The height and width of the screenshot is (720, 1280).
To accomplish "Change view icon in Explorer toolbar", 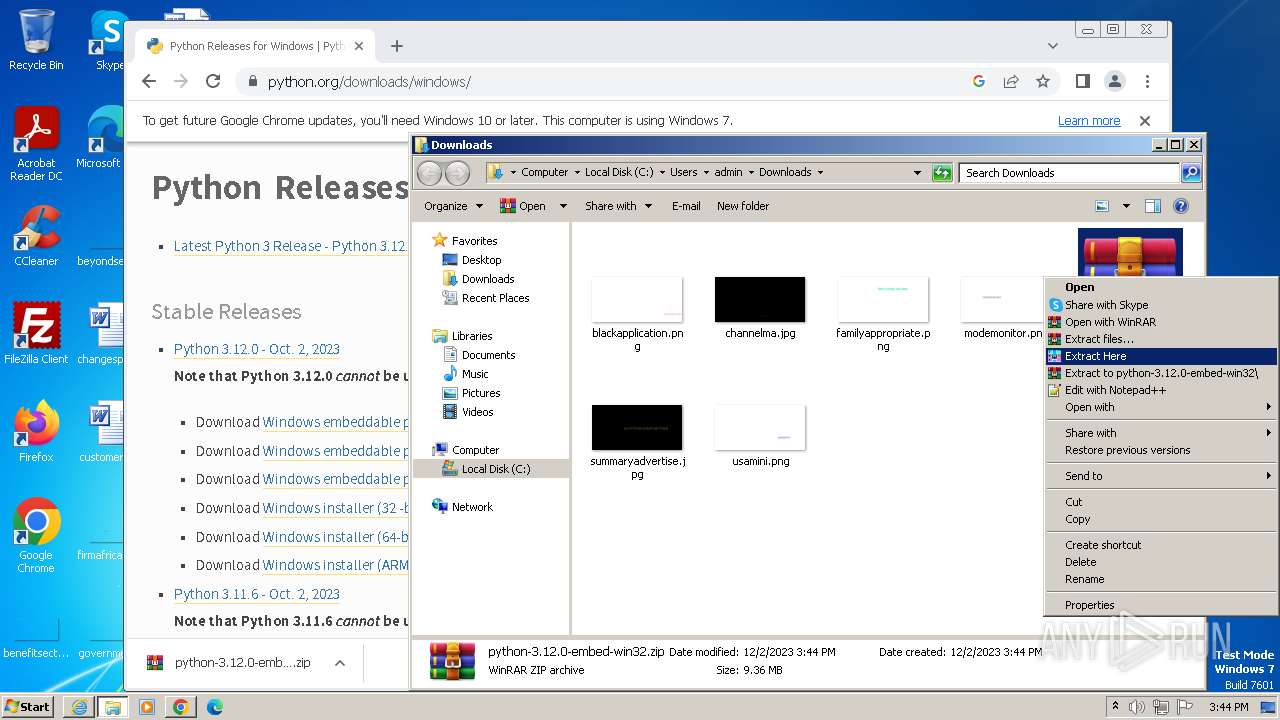I will [x=1102, y=206].
